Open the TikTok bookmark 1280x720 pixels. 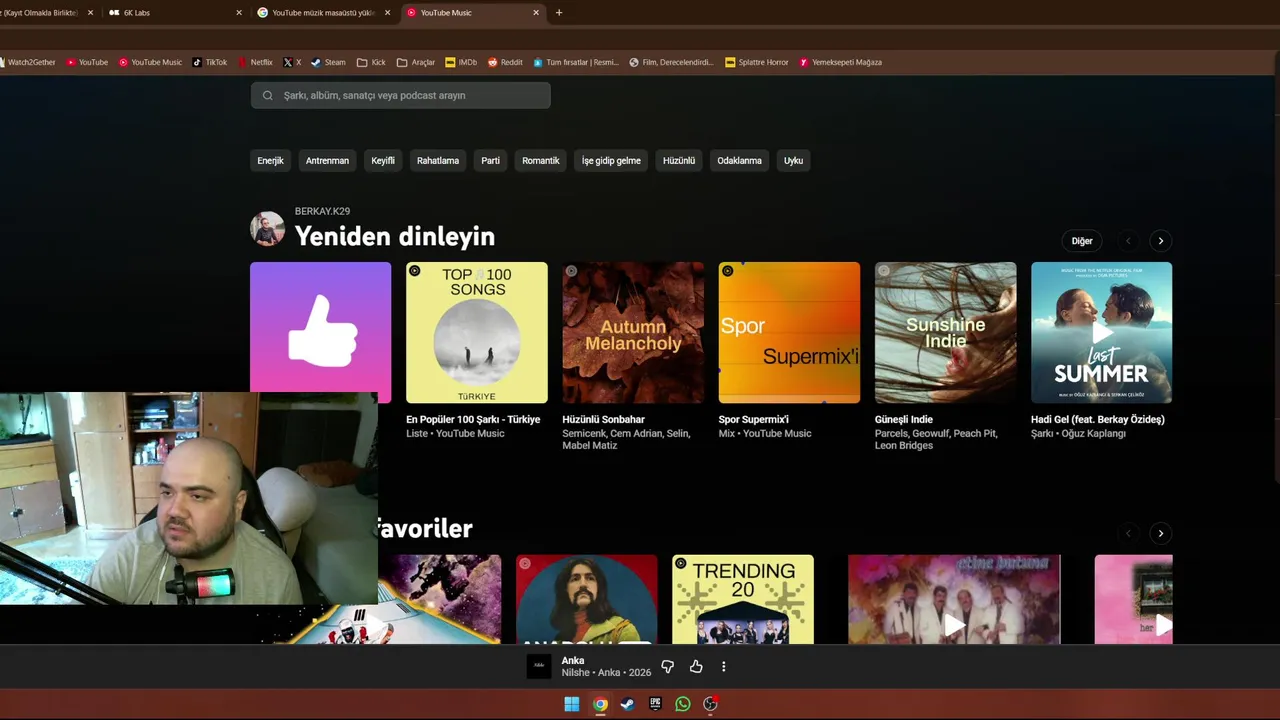(210, 62)
